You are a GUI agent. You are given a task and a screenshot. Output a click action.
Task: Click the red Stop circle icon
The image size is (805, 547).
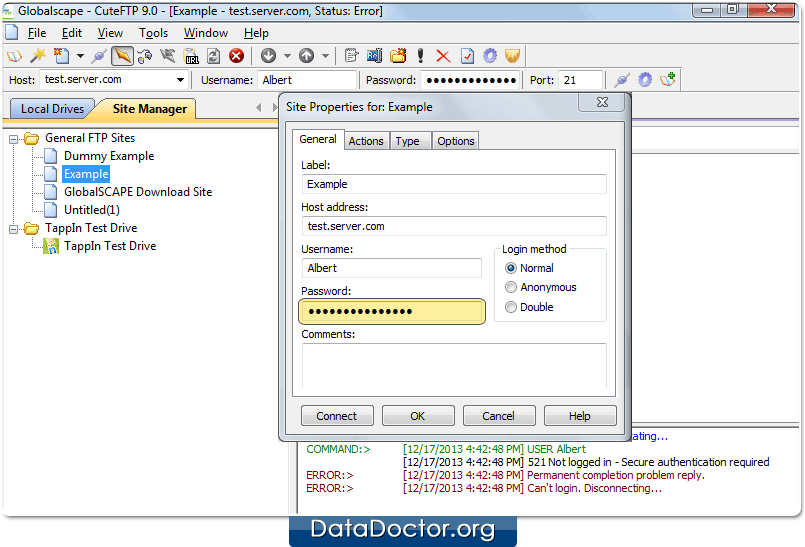(x=236, y=55)
